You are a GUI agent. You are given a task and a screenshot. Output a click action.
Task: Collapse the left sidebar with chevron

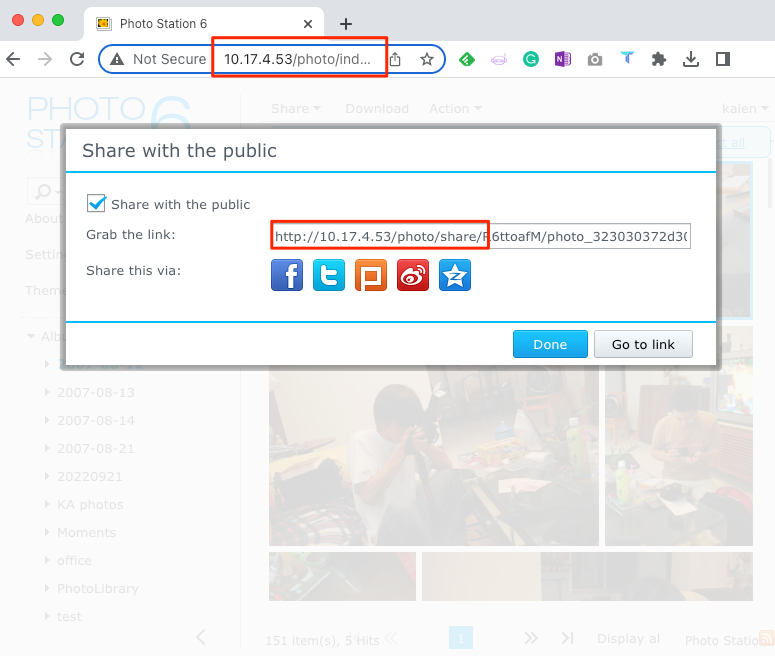[x=201, y=637]
